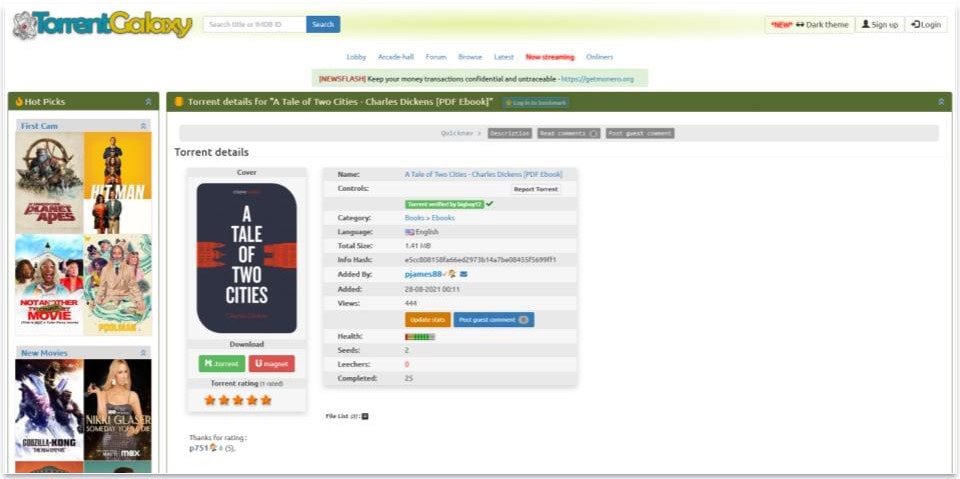Click the search title or IMDB field

pyautogui.click(x=254, y=24)
